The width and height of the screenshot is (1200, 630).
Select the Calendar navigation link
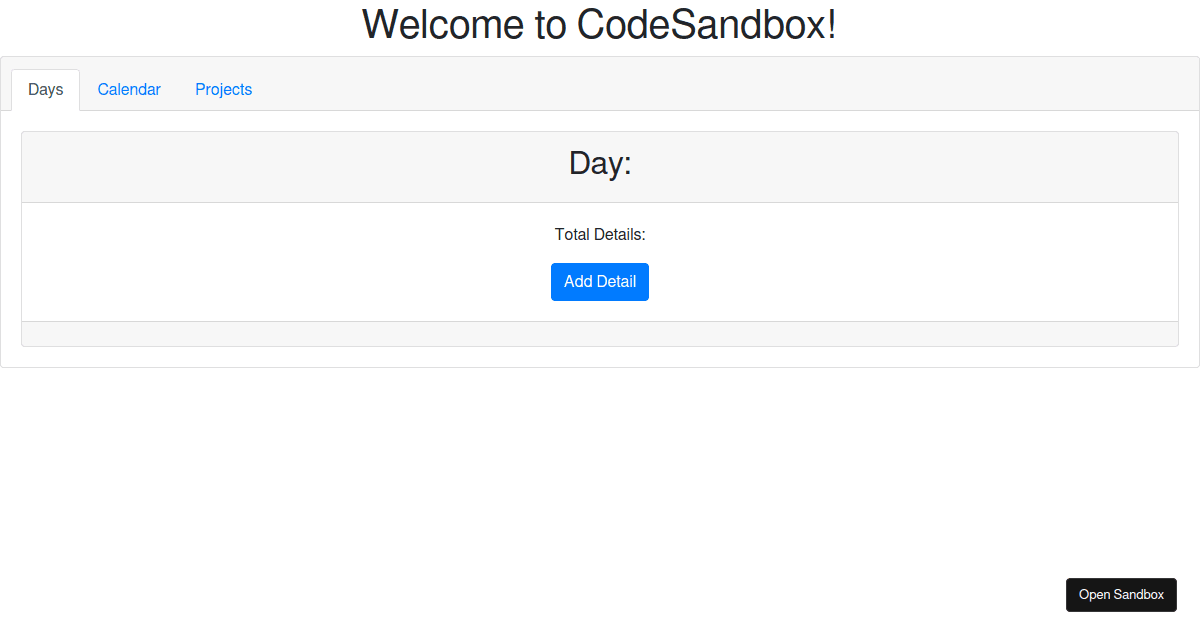coord(129,89)
